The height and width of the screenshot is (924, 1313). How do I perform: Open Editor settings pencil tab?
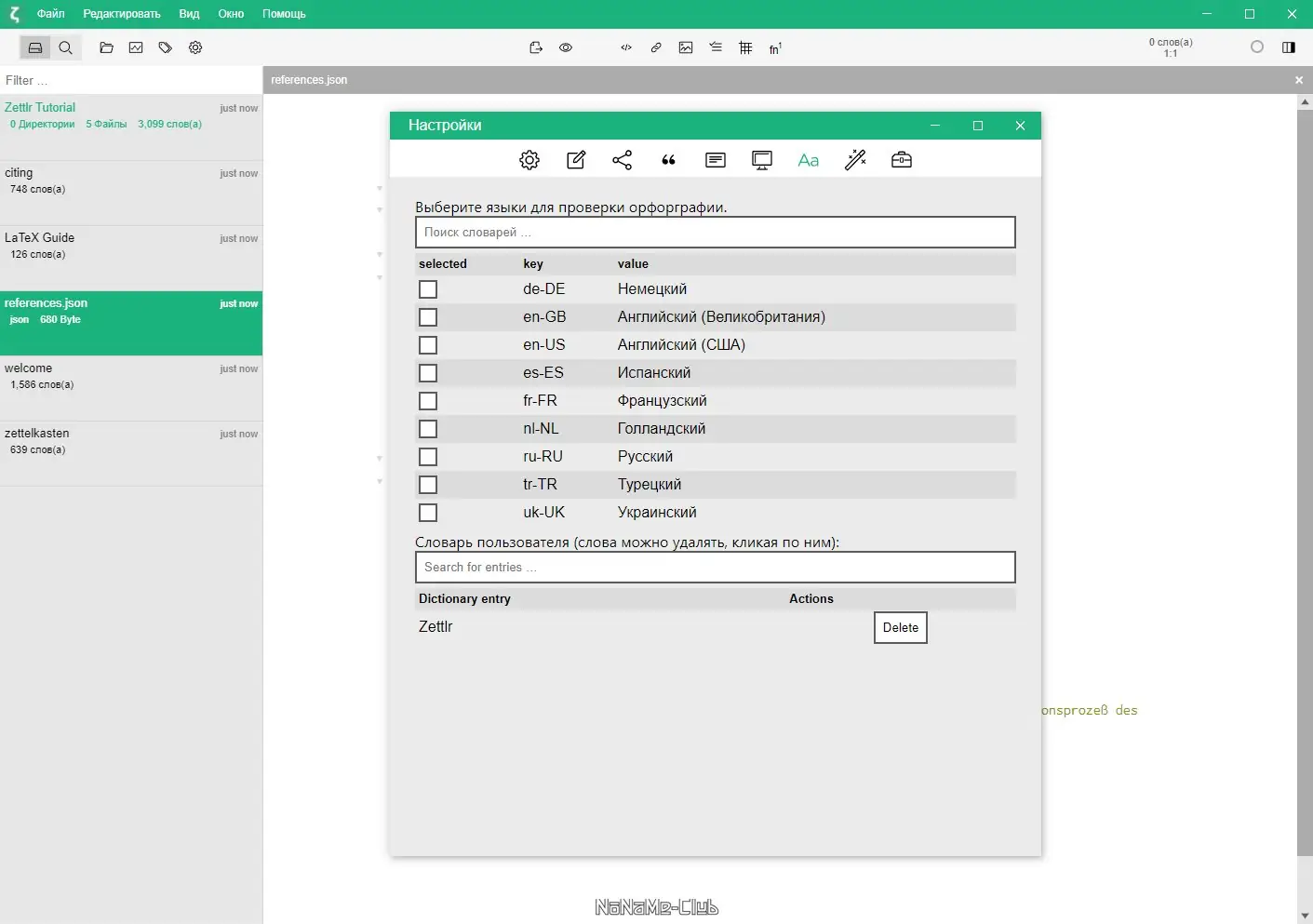pos(576,160)
